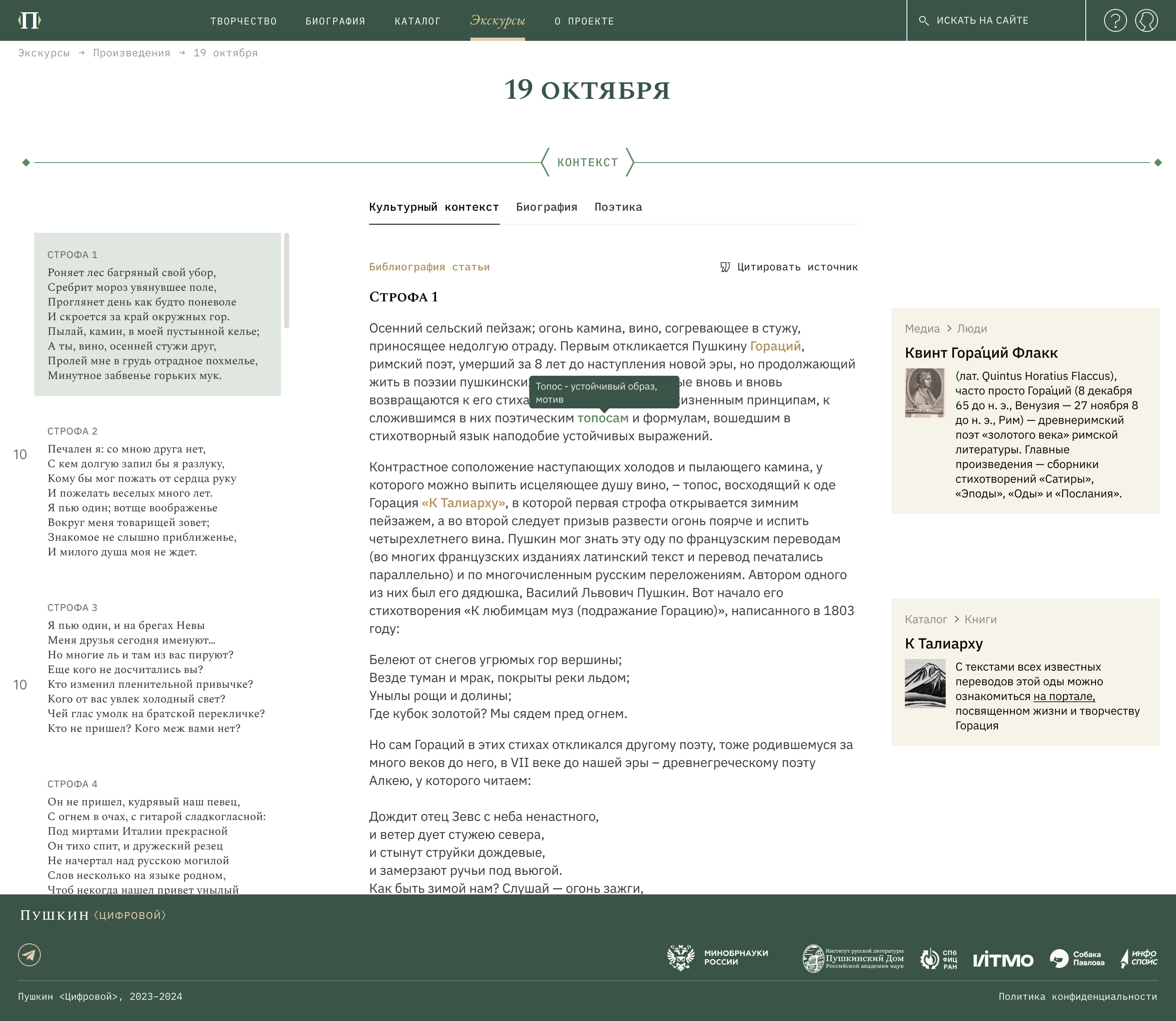Click the search magnifier icon
Screen dimensions: 1176x1021
coord(924,20)
